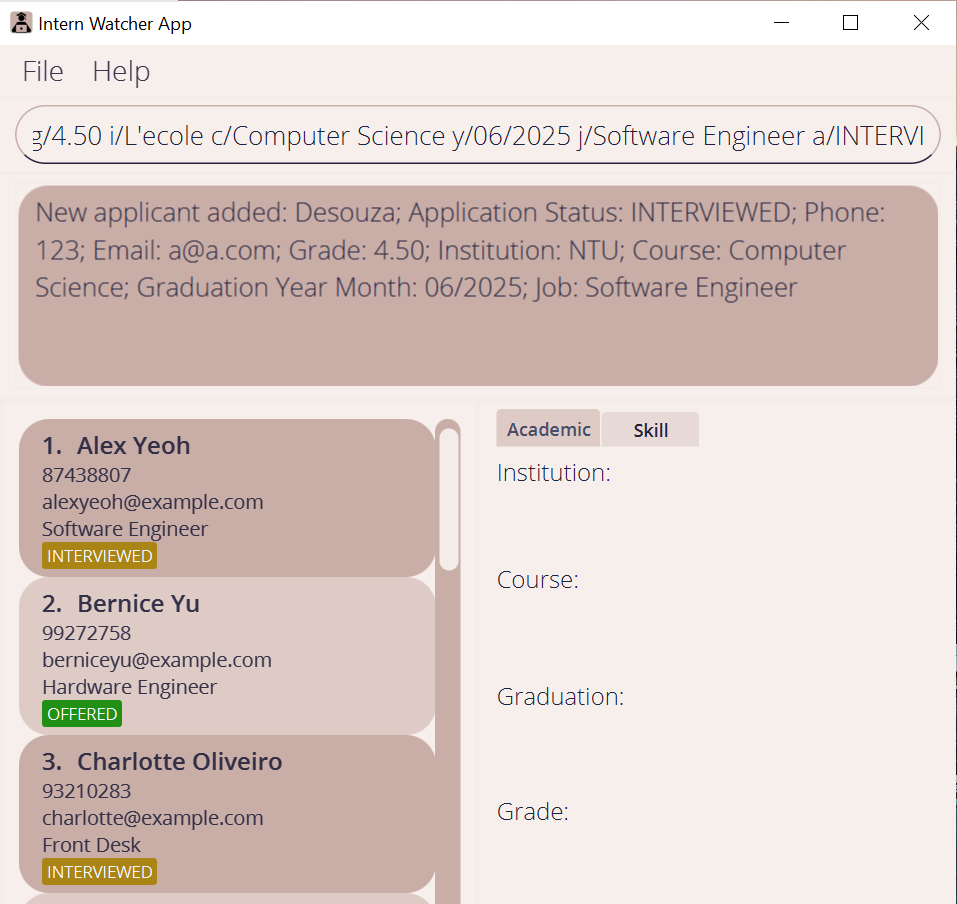Click phone number 99272758
The image size is (957, 904).
click(87, 633)
